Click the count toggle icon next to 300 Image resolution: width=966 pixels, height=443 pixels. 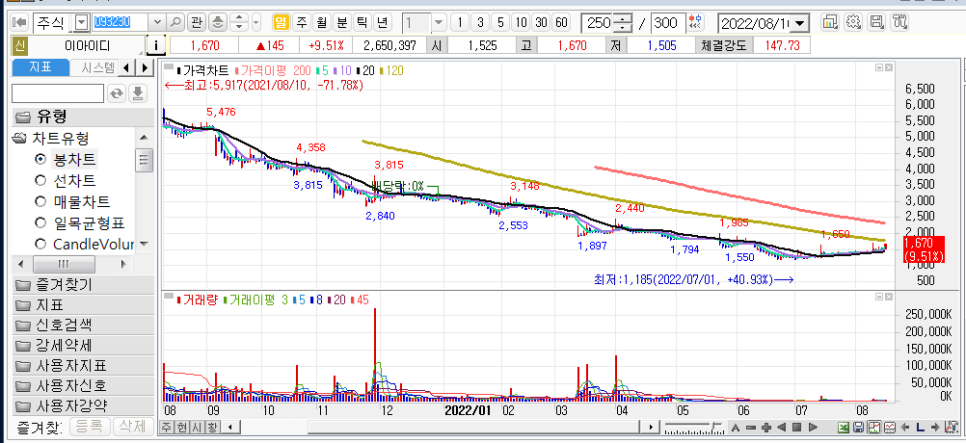click(x=696, y=23)
